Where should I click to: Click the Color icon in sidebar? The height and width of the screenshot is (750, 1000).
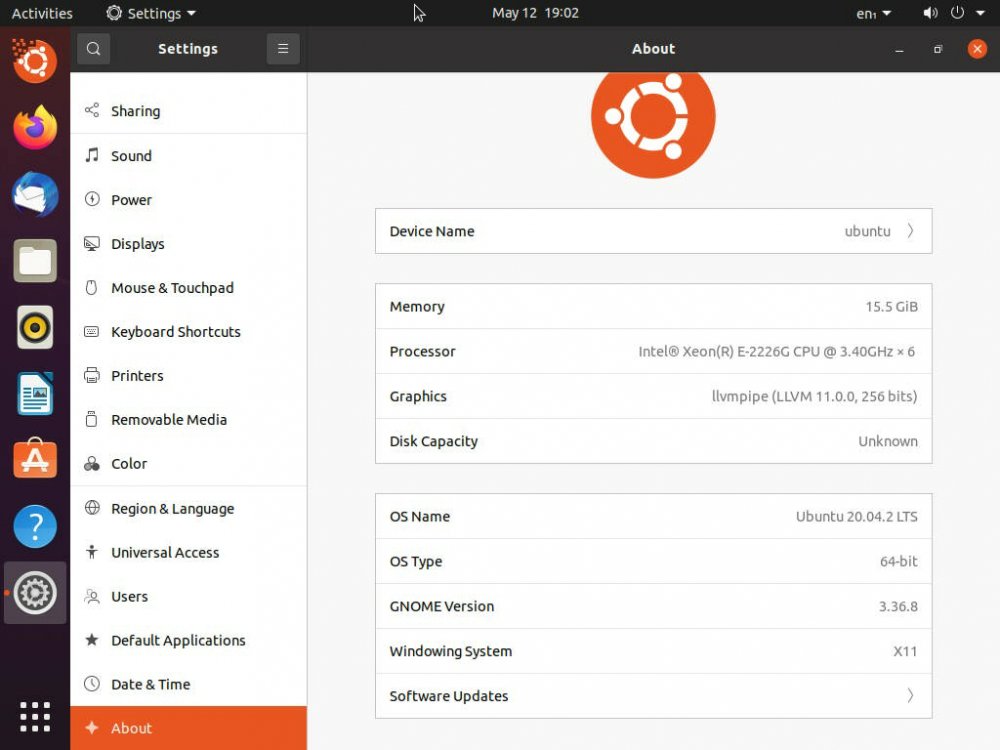[x=92, y=463]
